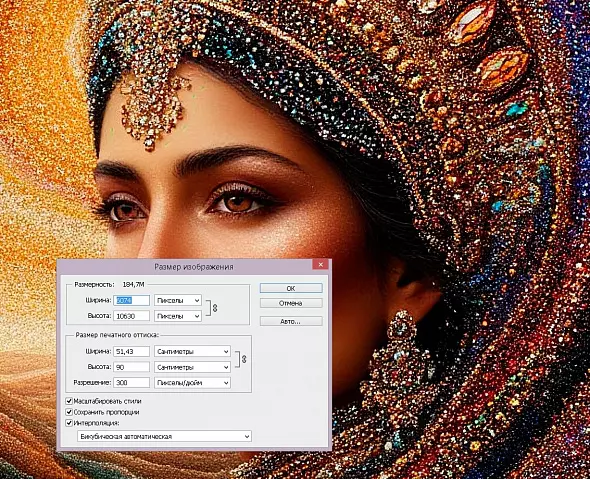Toggle the Масштабировать стили checkbox
This screenshot has width=590, height=479.
tap(69, 401)
